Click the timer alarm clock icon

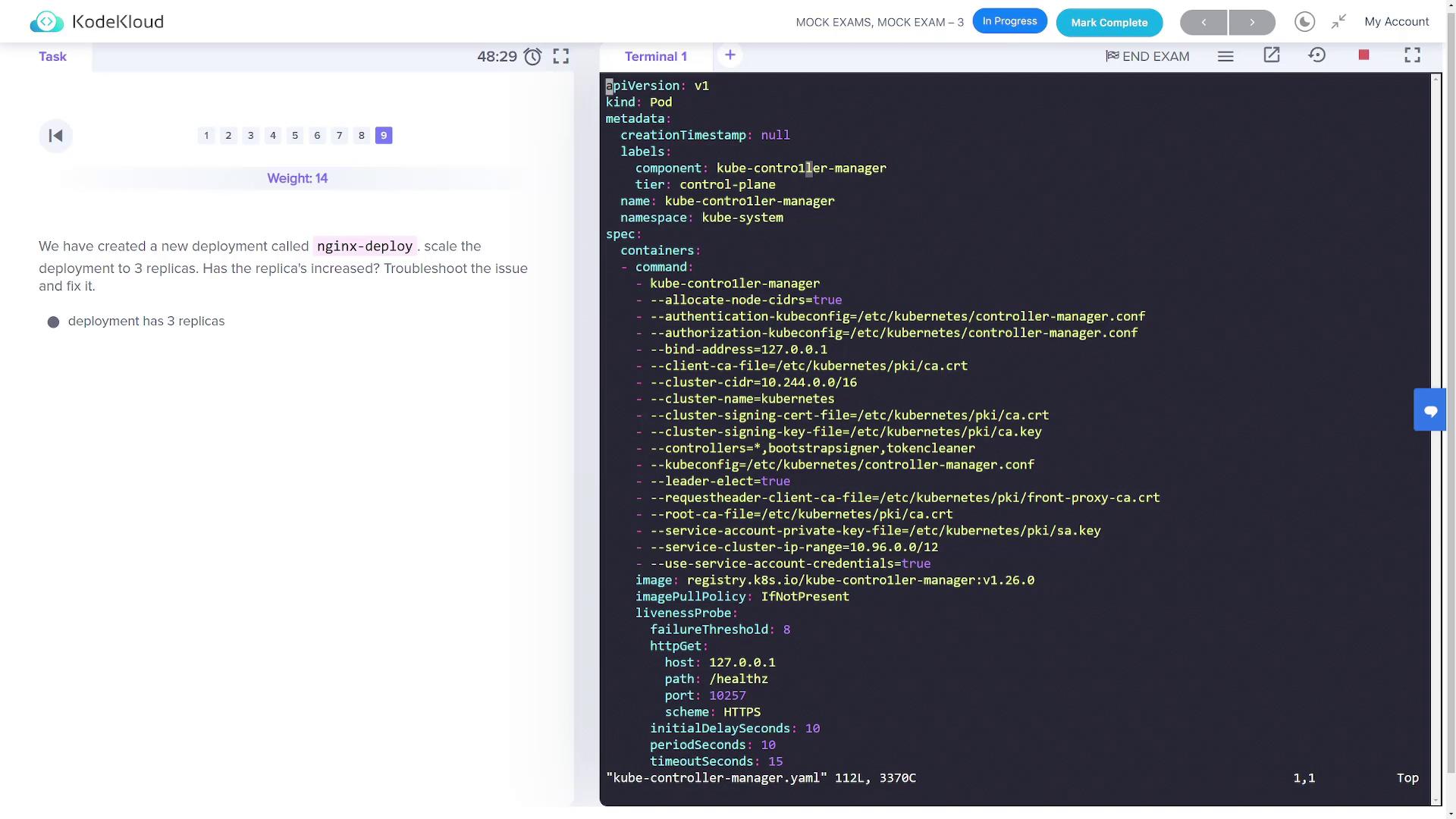point(533,57)
